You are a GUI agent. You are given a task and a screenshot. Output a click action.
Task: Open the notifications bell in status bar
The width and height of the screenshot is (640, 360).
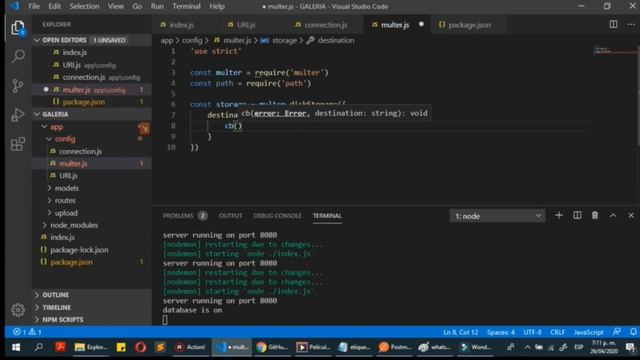tap(633, 332)
